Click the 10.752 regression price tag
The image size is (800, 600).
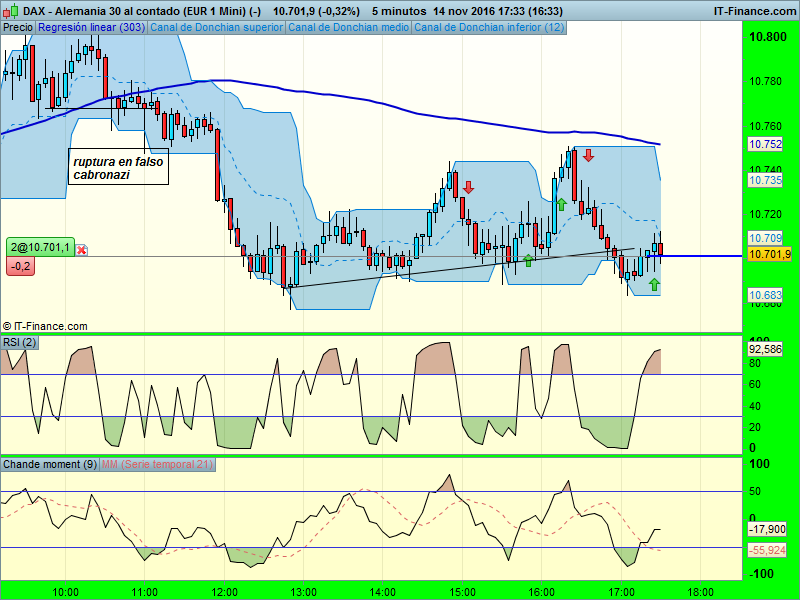click(765, 144)
